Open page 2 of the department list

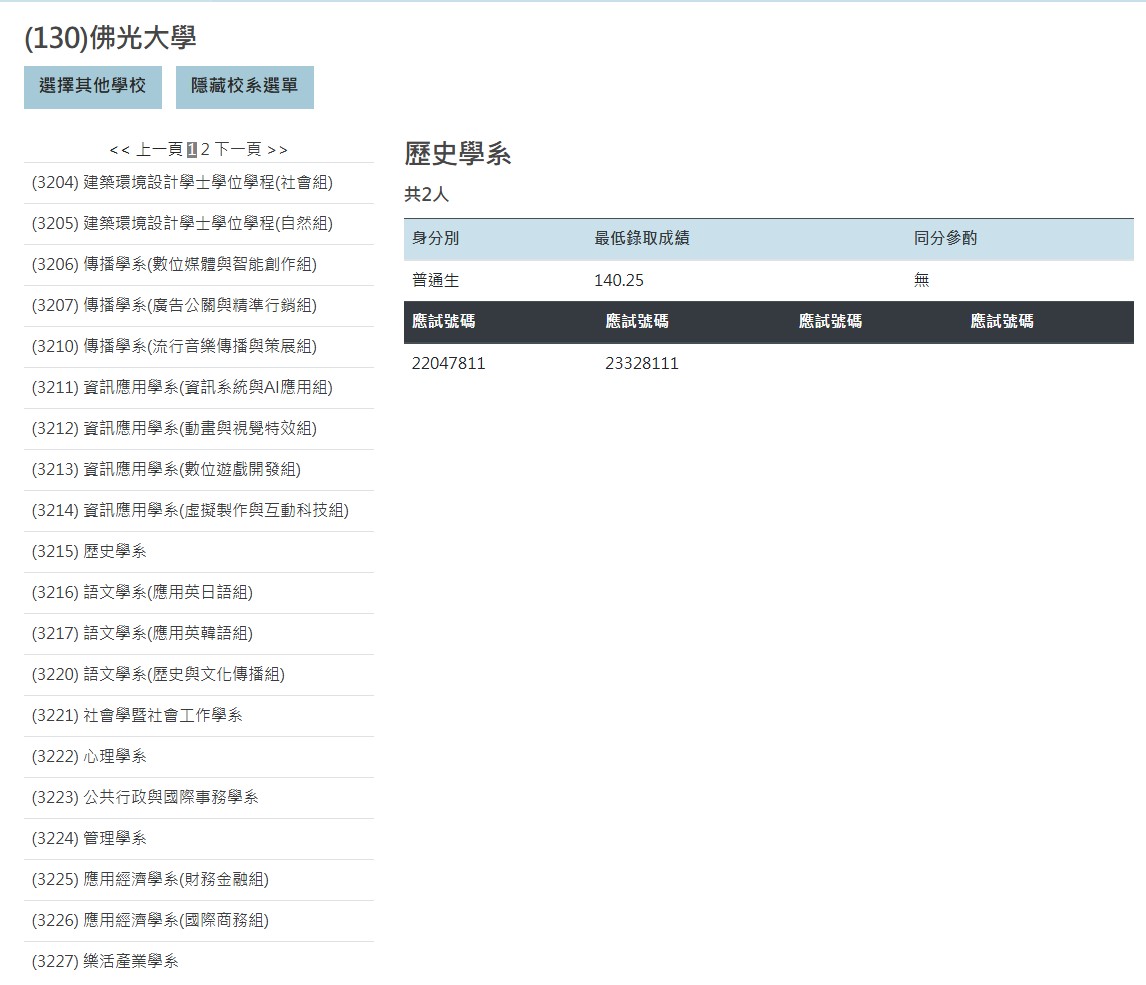coord(205,150)
